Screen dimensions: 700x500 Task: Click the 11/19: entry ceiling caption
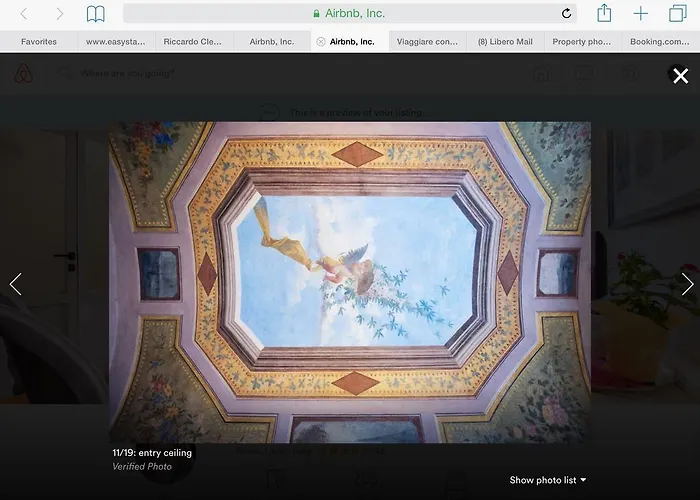click(152, 453)
